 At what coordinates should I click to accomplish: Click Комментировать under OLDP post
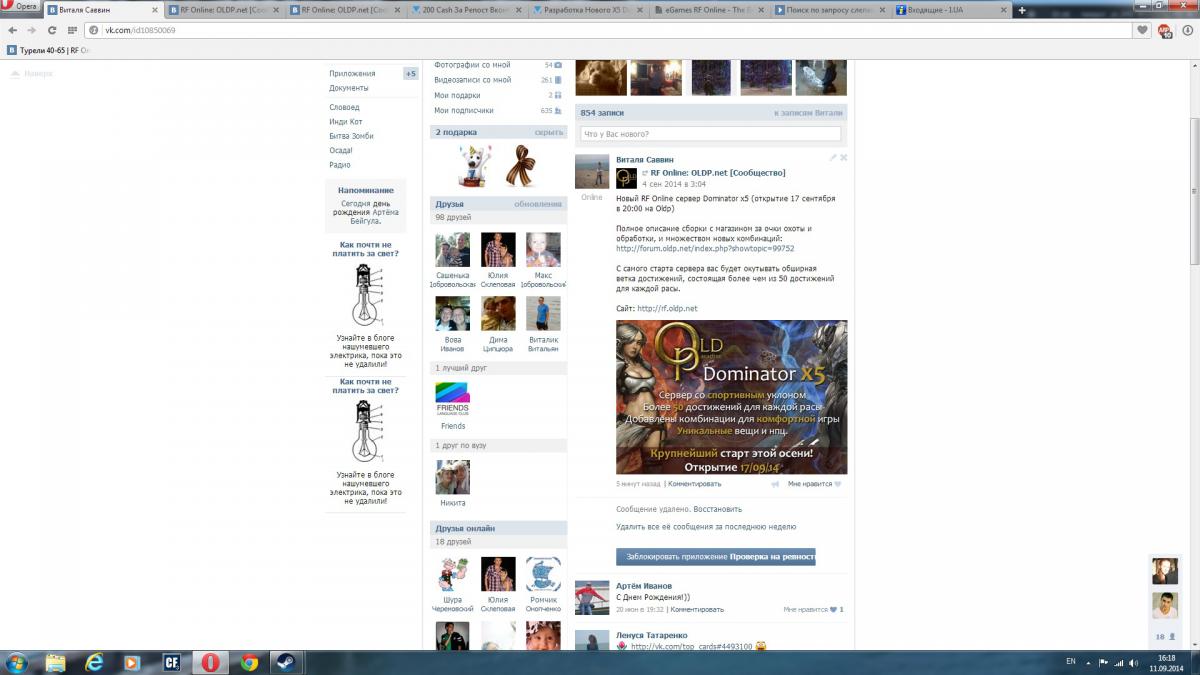pyautogui.click(x=694, y=483)
